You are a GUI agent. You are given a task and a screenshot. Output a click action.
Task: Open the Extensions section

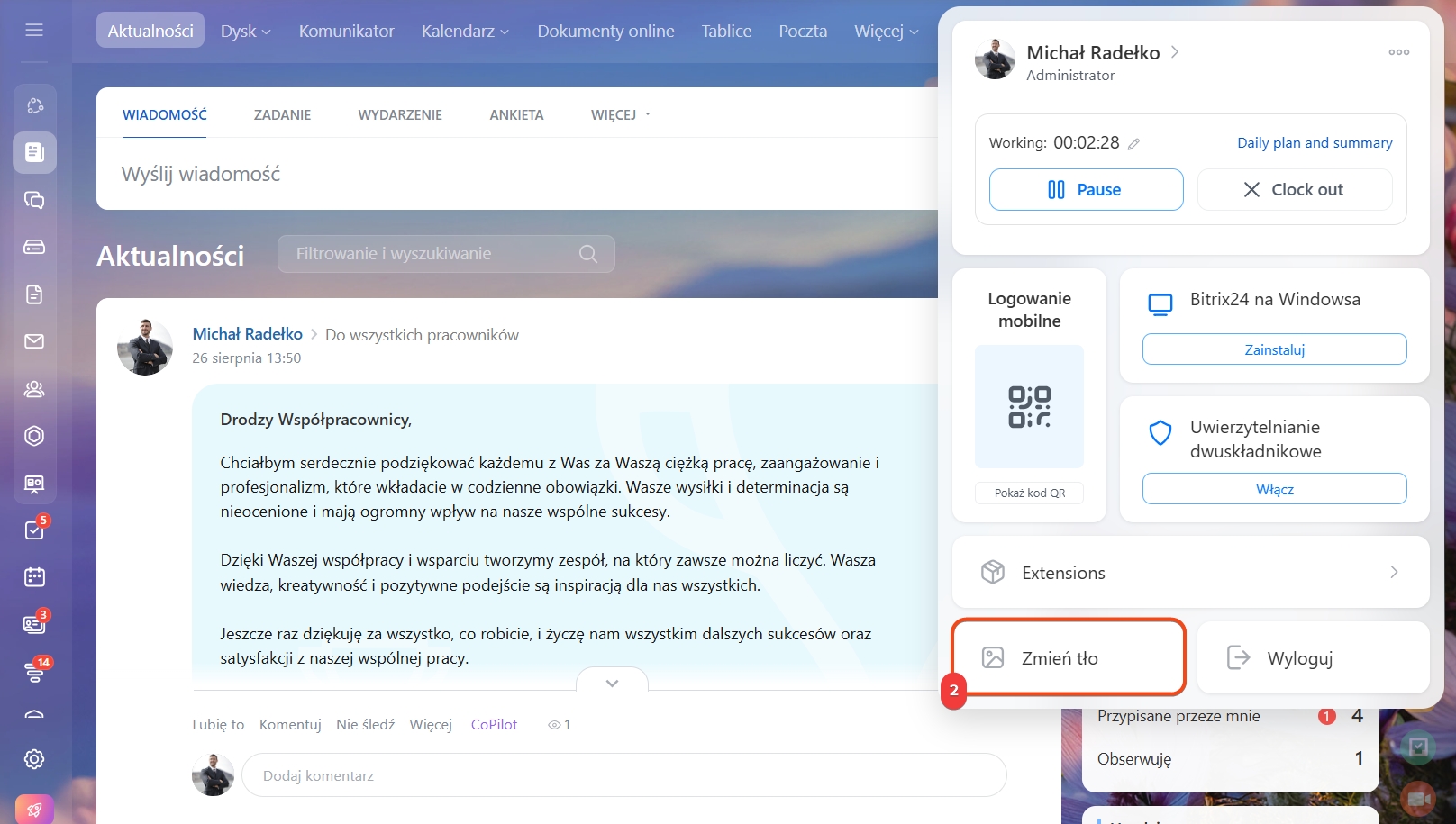(1190, 573)
